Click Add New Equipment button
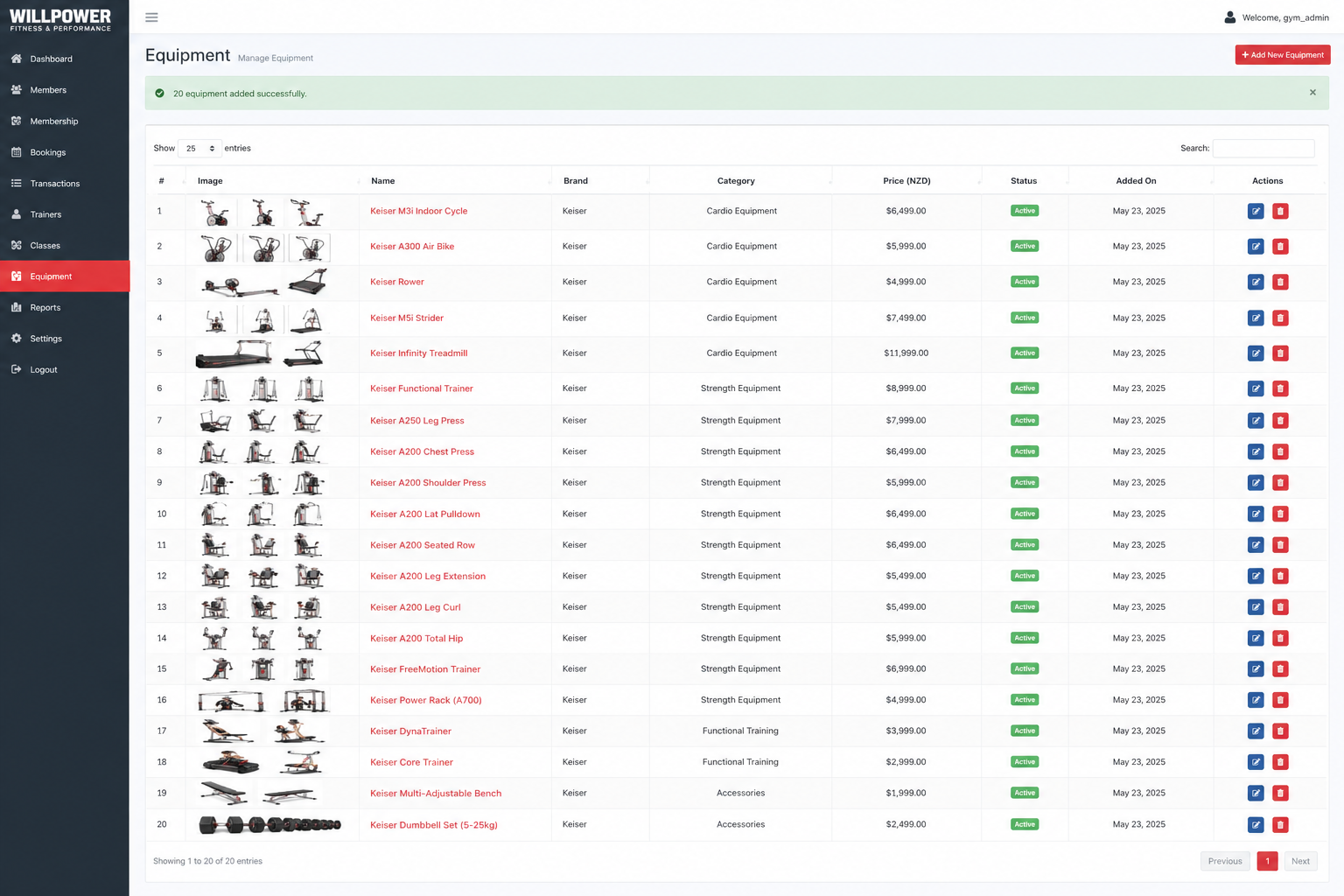Image resolution: width=1344 pixels, height=896 pixels. (1283, 55)
